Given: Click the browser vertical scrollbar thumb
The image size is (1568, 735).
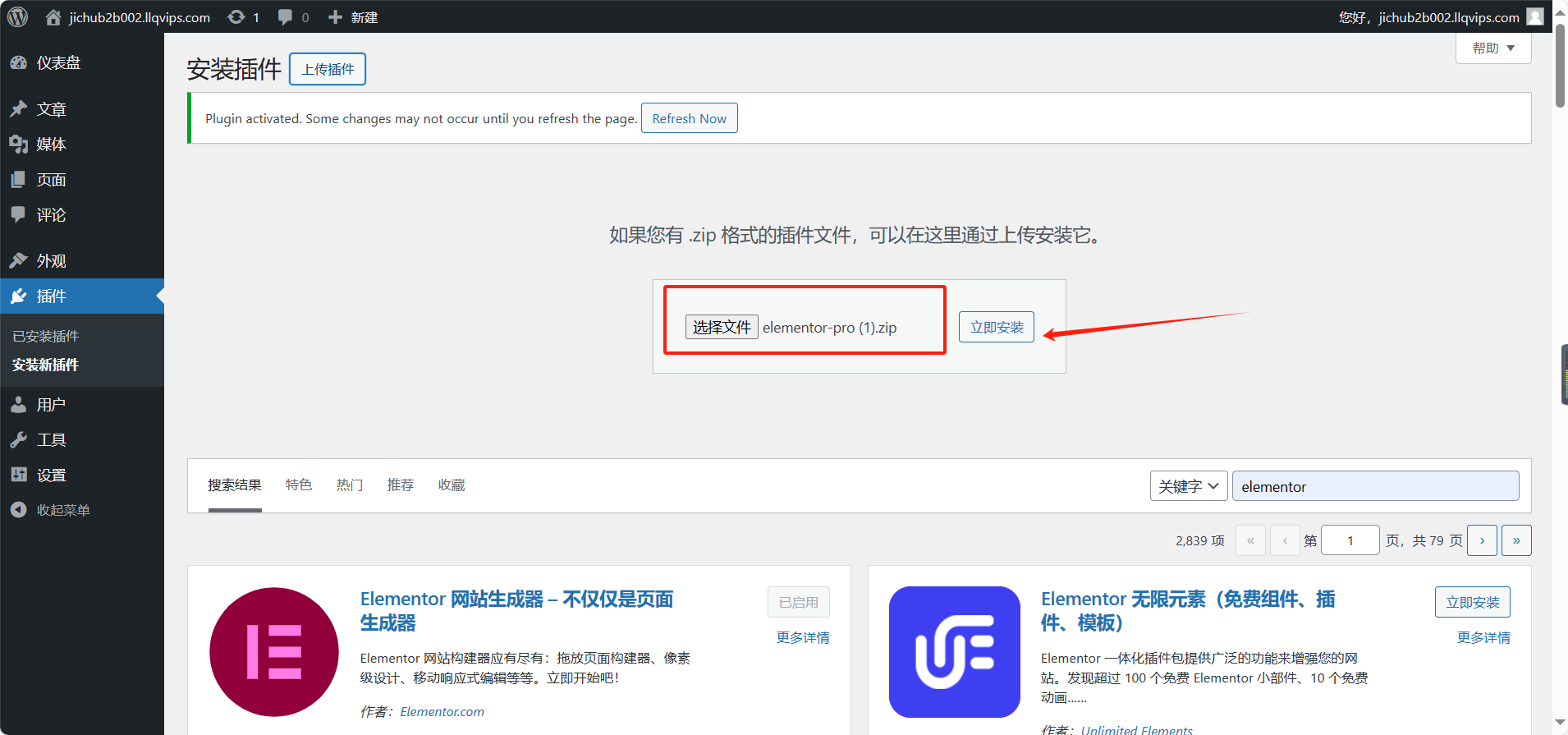Looking at the screenshot, I should [1560, 66].
